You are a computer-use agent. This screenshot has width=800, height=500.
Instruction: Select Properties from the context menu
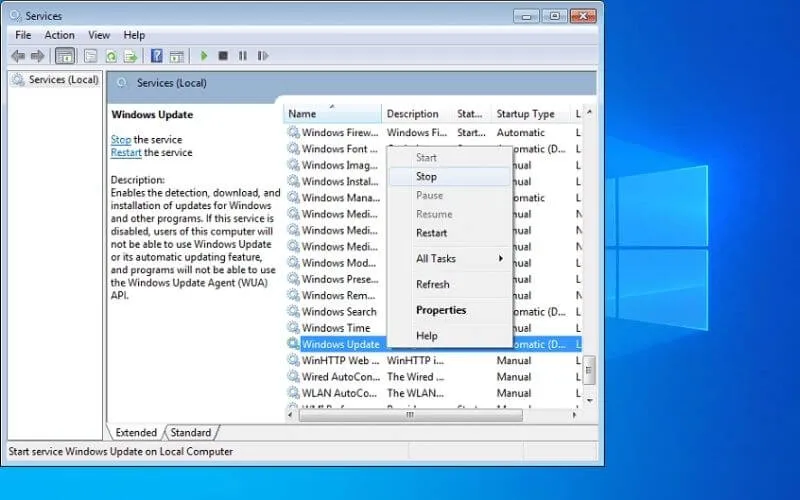click(x=441, y=310)
